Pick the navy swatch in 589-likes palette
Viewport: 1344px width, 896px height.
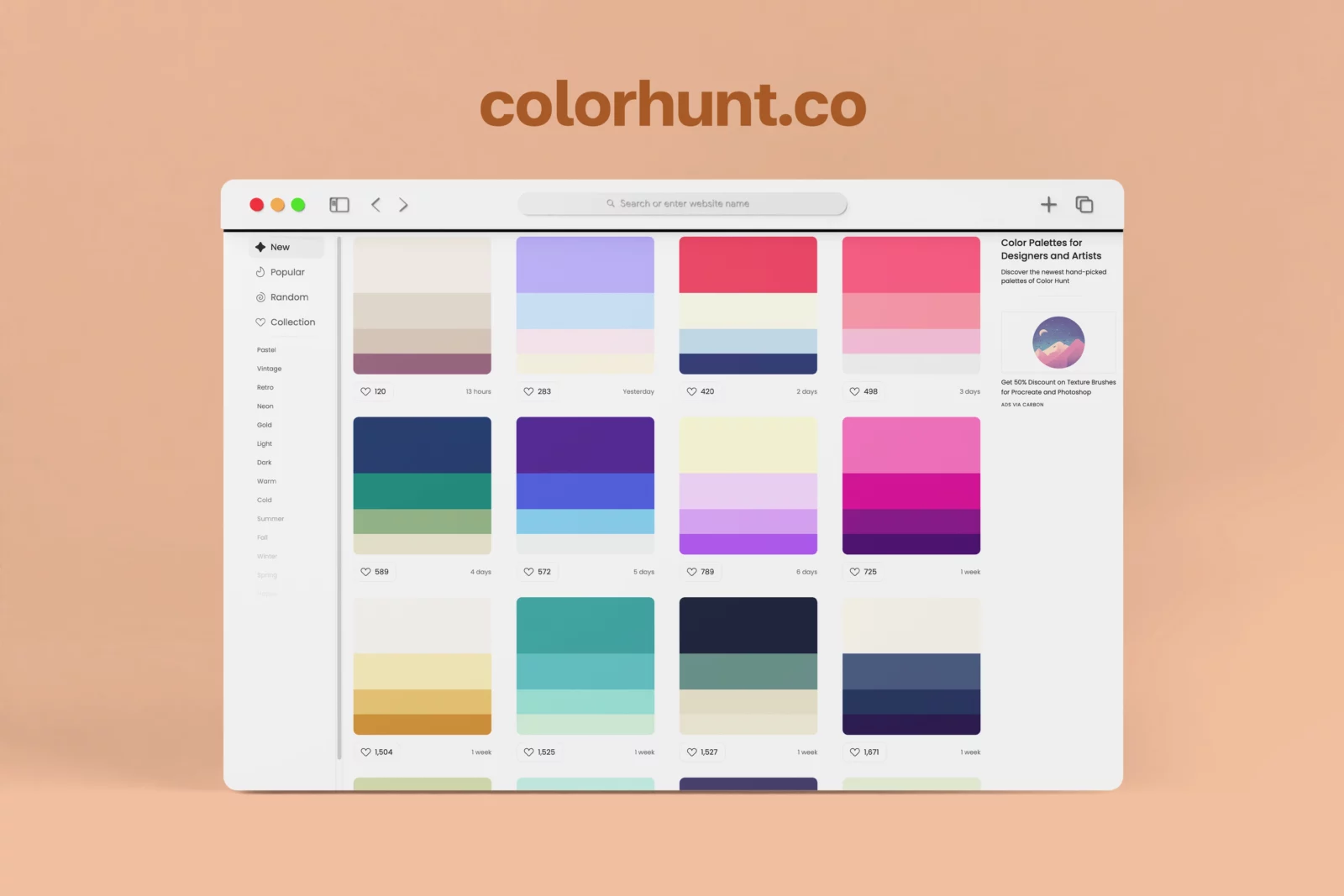[x=423, y=445]
